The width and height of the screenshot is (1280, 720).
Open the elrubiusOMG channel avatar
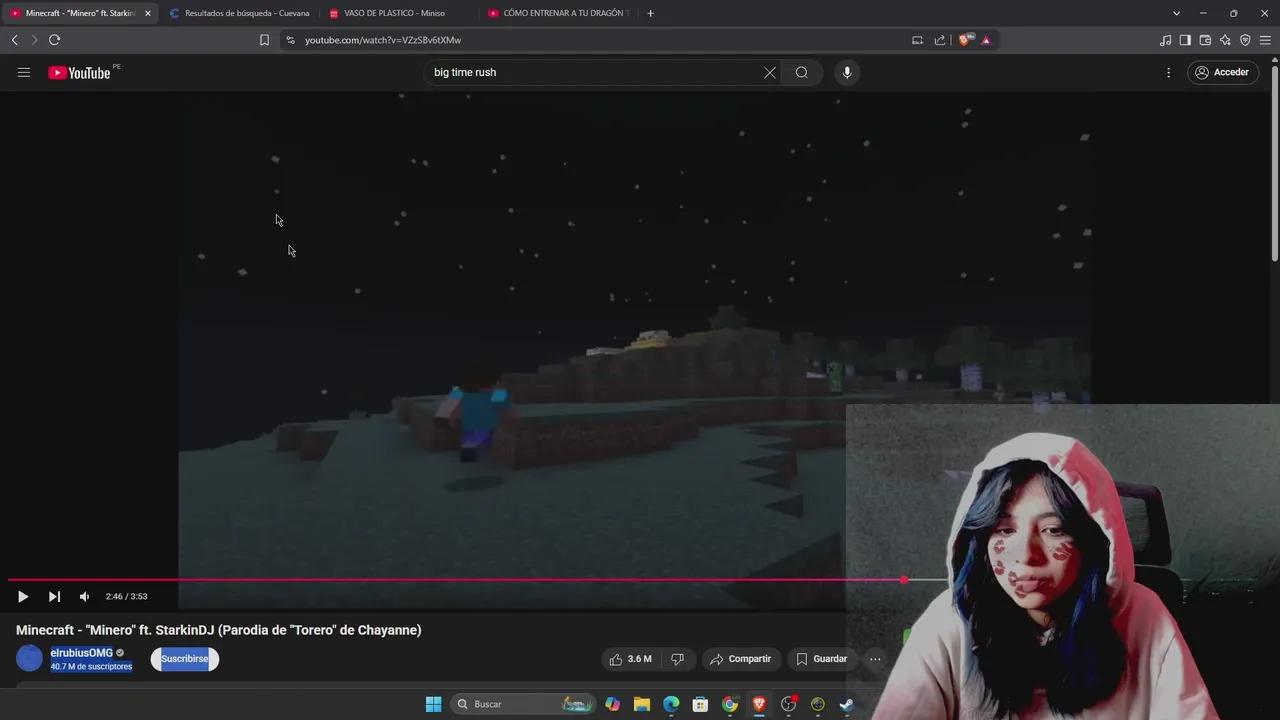click(30, 658)
